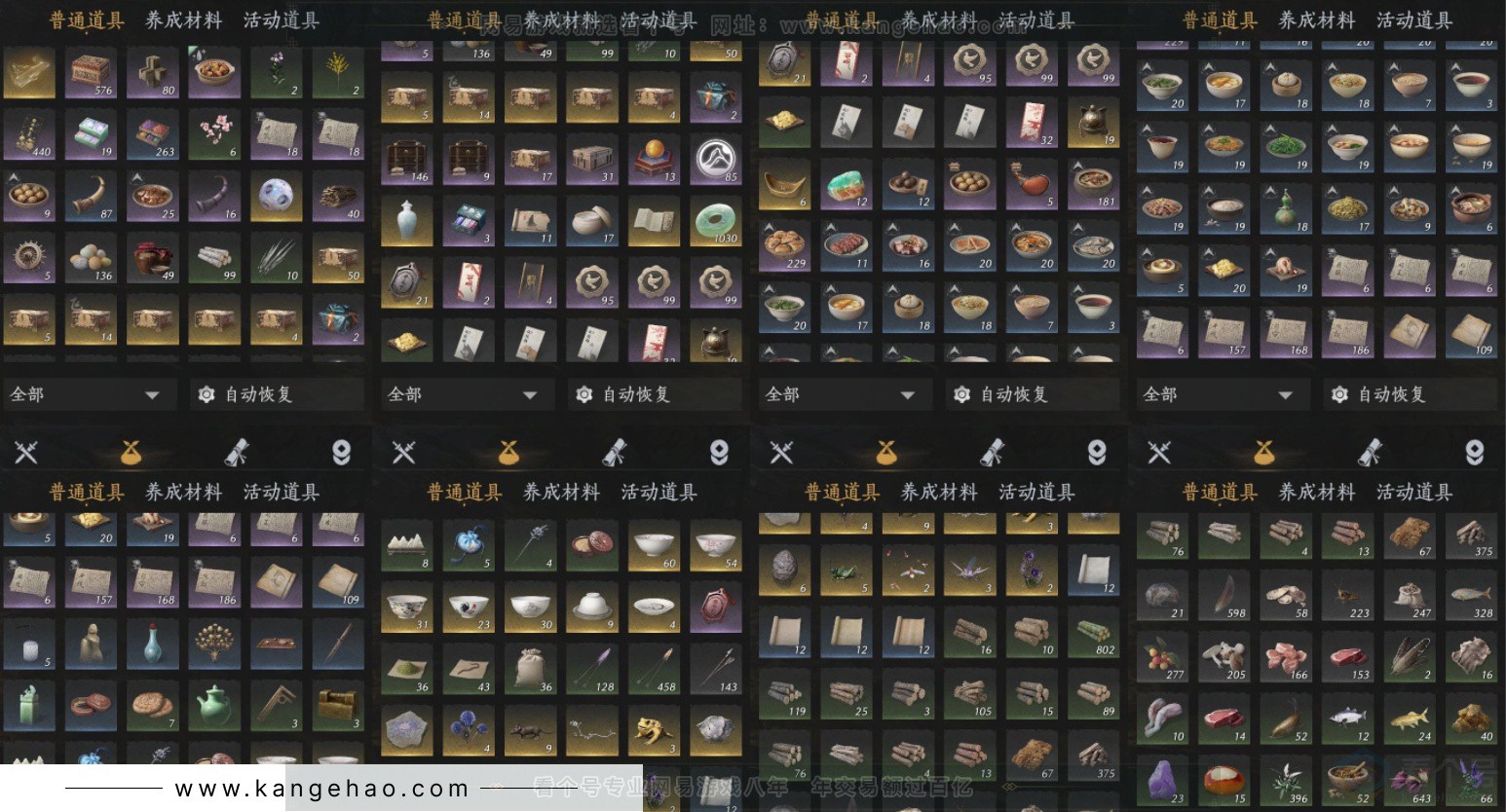Enable 自动恢复 in the third top panel
Image resolution: width=1506 pixels, height=812 pixels.
[1032, 394]
